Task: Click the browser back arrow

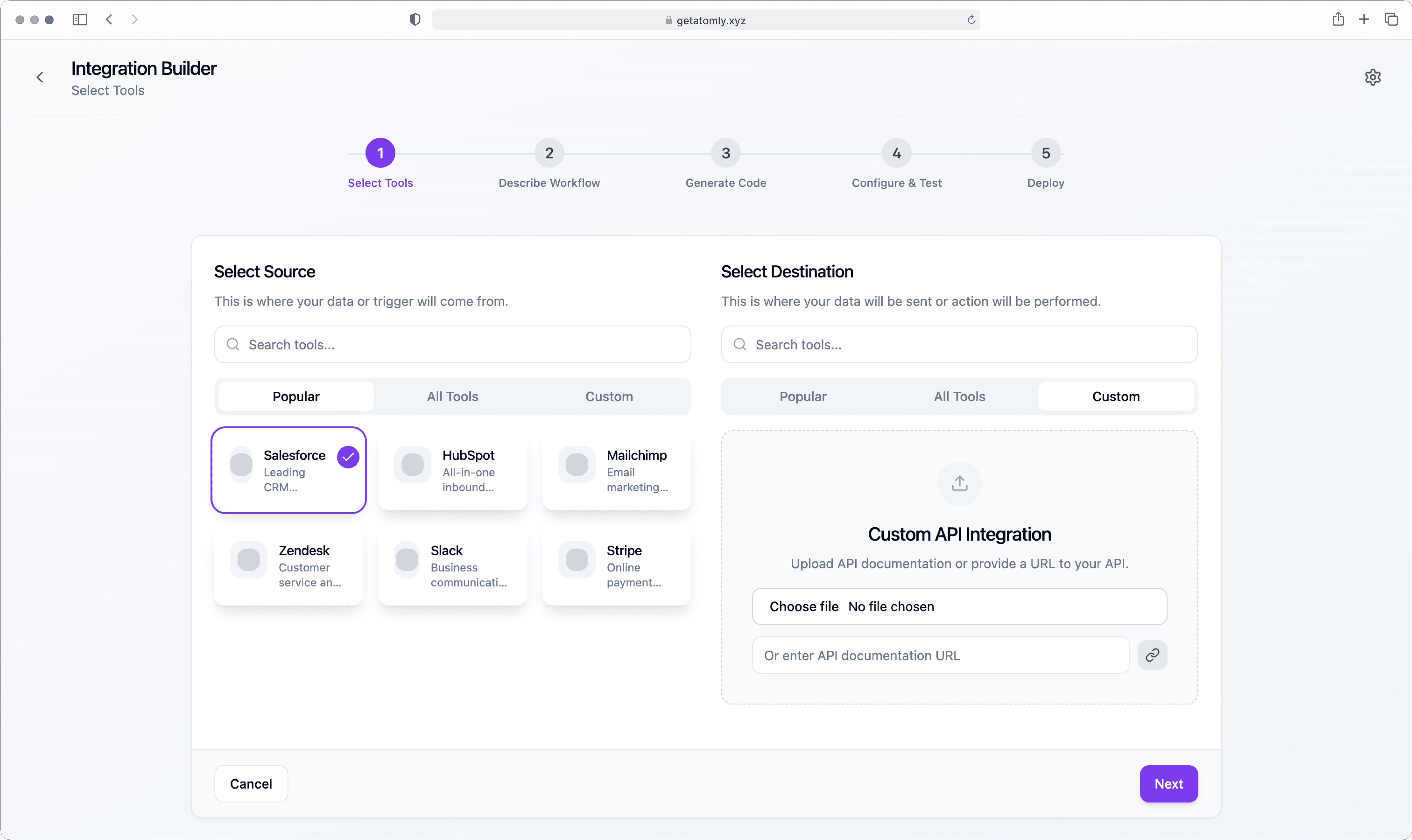Action: click(109, 20)
